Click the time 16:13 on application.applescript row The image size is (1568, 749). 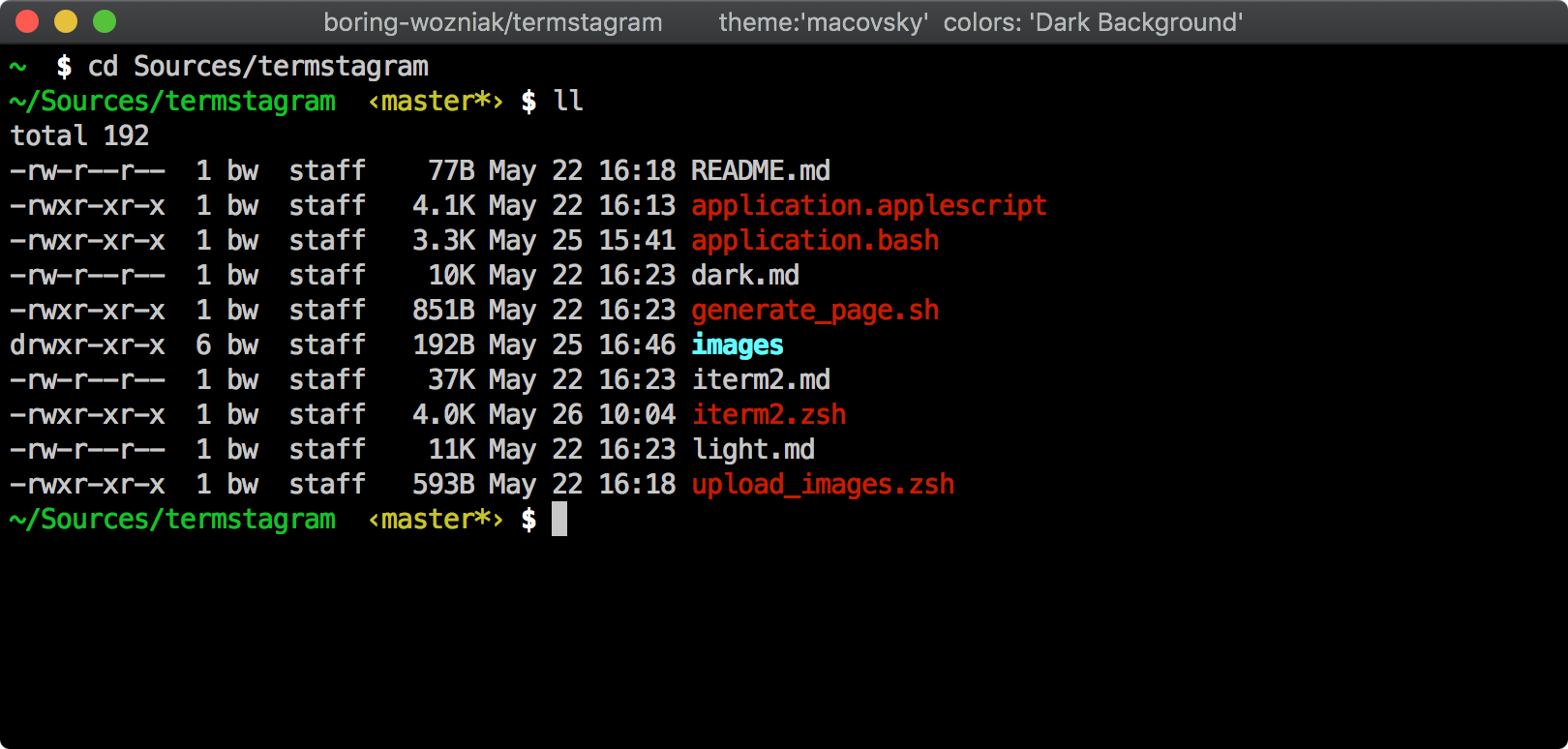637,205
